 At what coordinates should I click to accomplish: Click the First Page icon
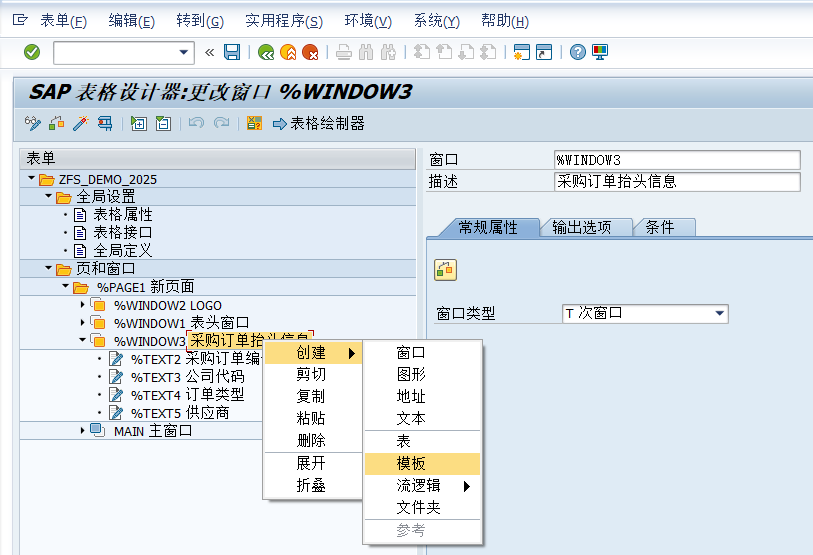pos(422,52)
